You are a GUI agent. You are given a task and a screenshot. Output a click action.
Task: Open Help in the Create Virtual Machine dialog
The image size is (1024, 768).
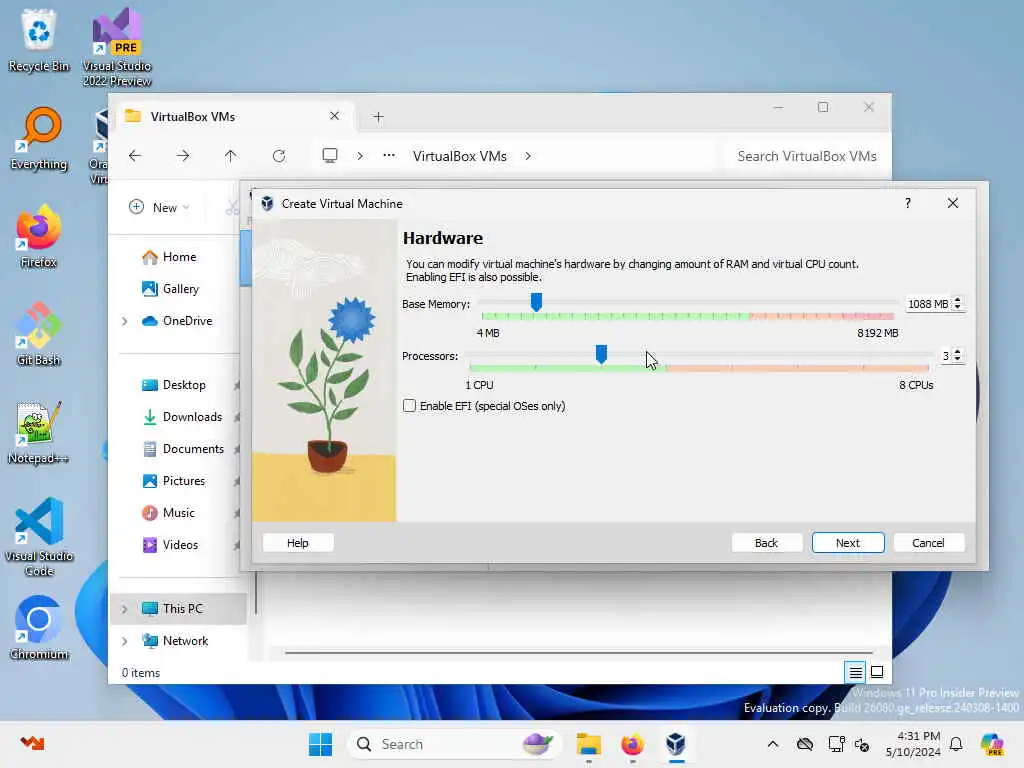pyautogui.click(x=298, y=543)
